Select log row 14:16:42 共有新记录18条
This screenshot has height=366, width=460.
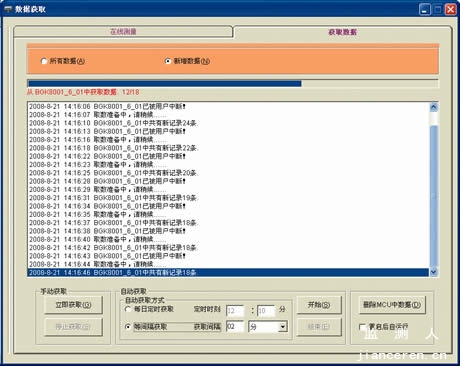point(228,247)
